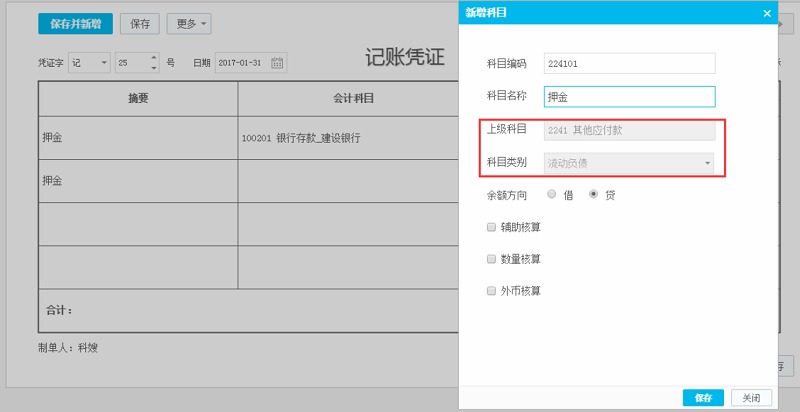Save the new account in dialog
Screen dimensions: 800x412
click(x=703, y=398)
